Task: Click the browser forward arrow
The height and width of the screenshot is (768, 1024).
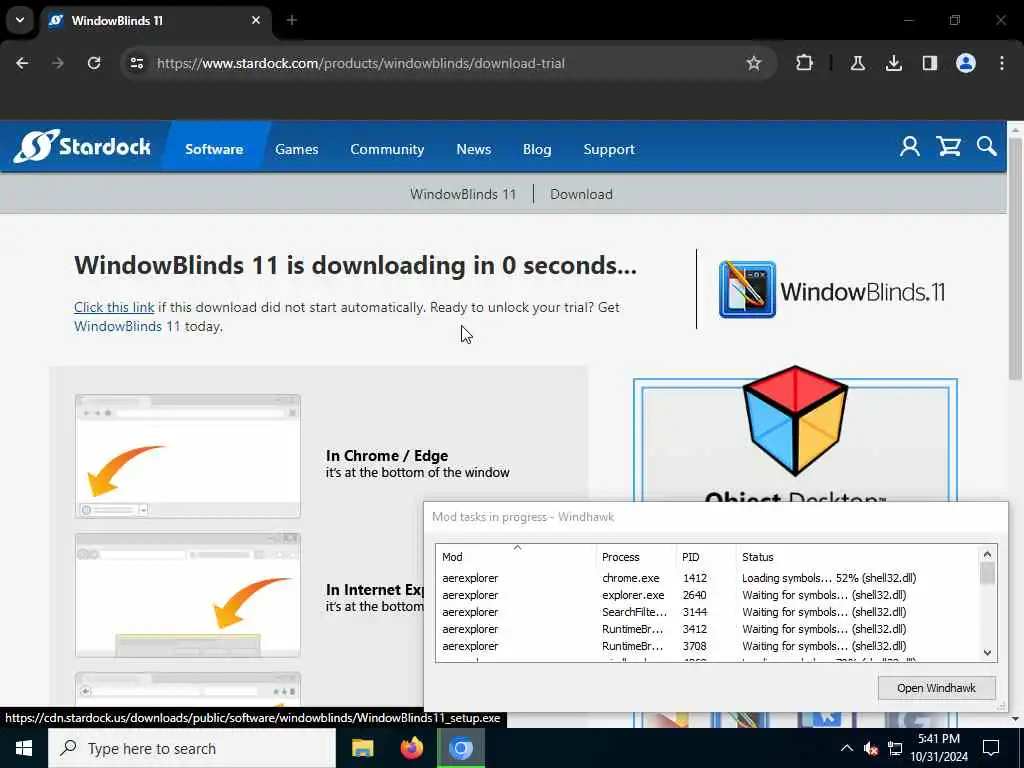Action: click(58, 63)
